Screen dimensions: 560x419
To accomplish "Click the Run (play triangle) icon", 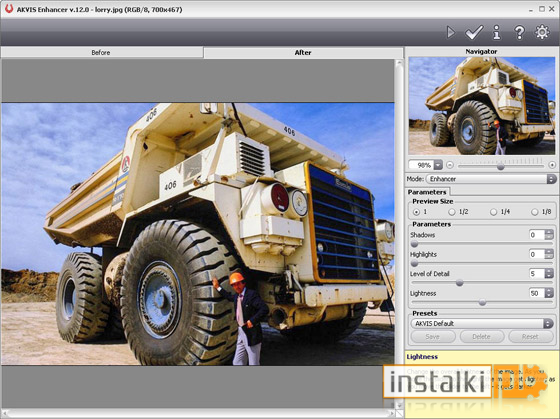I will (x=451, y=32).
